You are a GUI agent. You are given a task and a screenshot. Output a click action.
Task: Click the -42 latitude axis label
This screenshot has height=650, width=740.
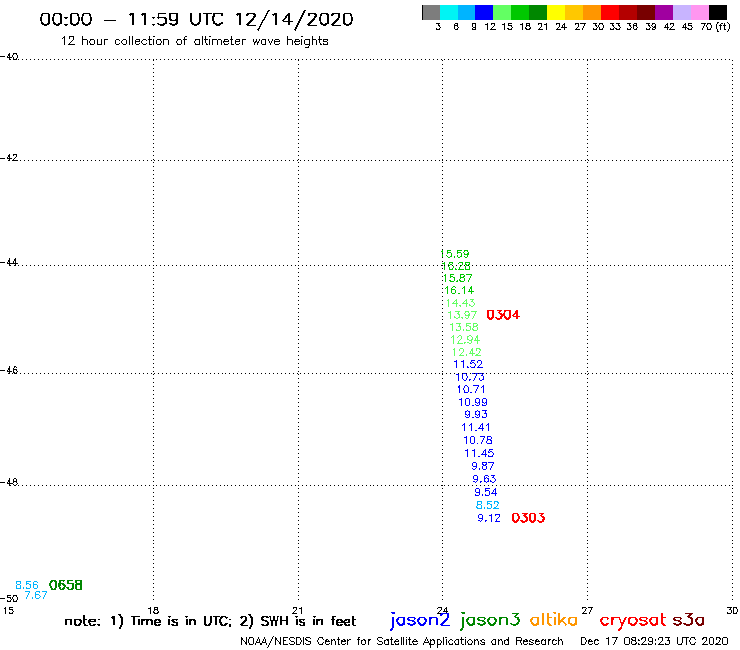9,158
